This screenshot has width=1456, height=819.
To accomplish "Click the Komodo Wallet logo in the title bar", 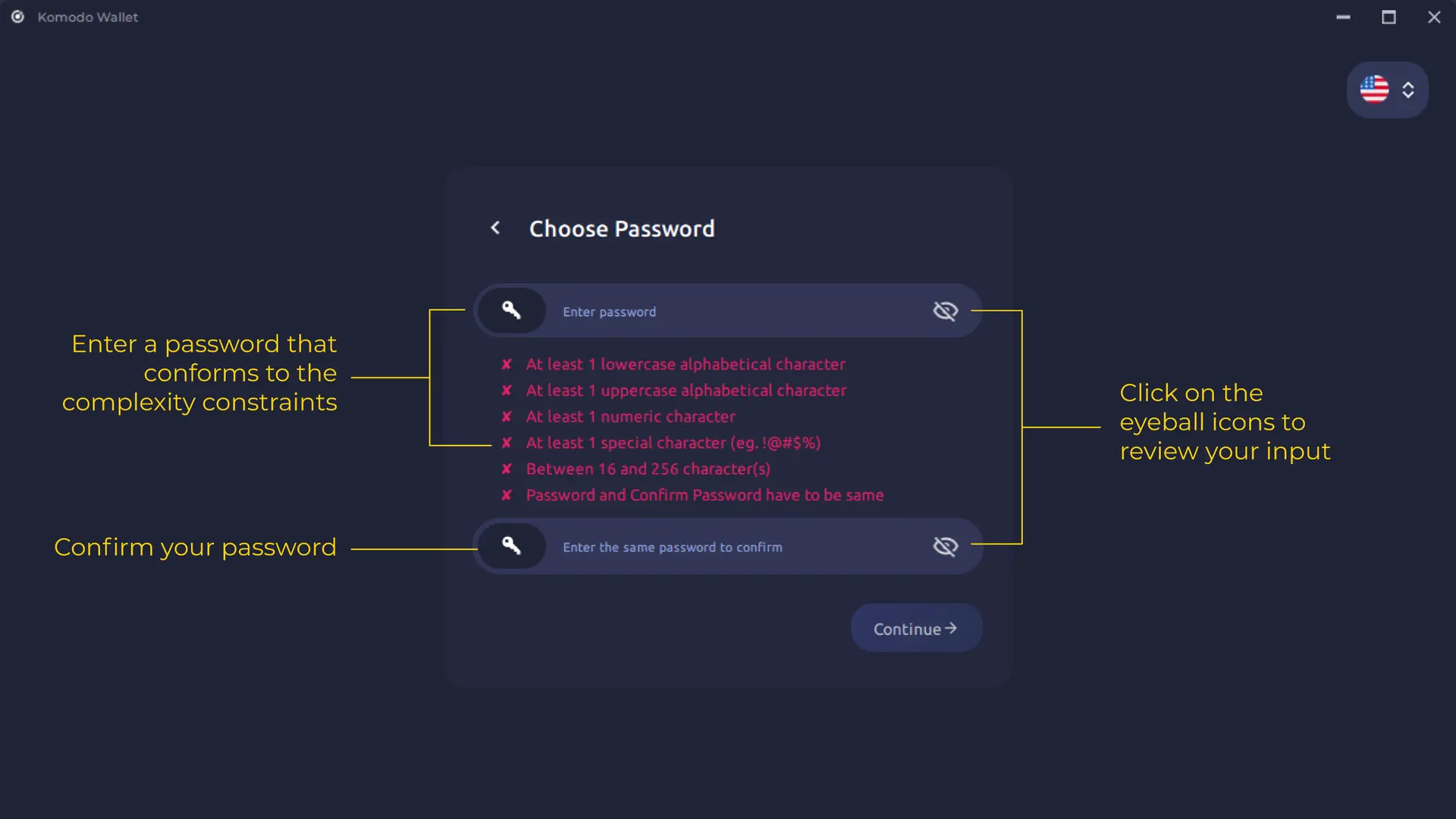I will (x=17, y=17).
